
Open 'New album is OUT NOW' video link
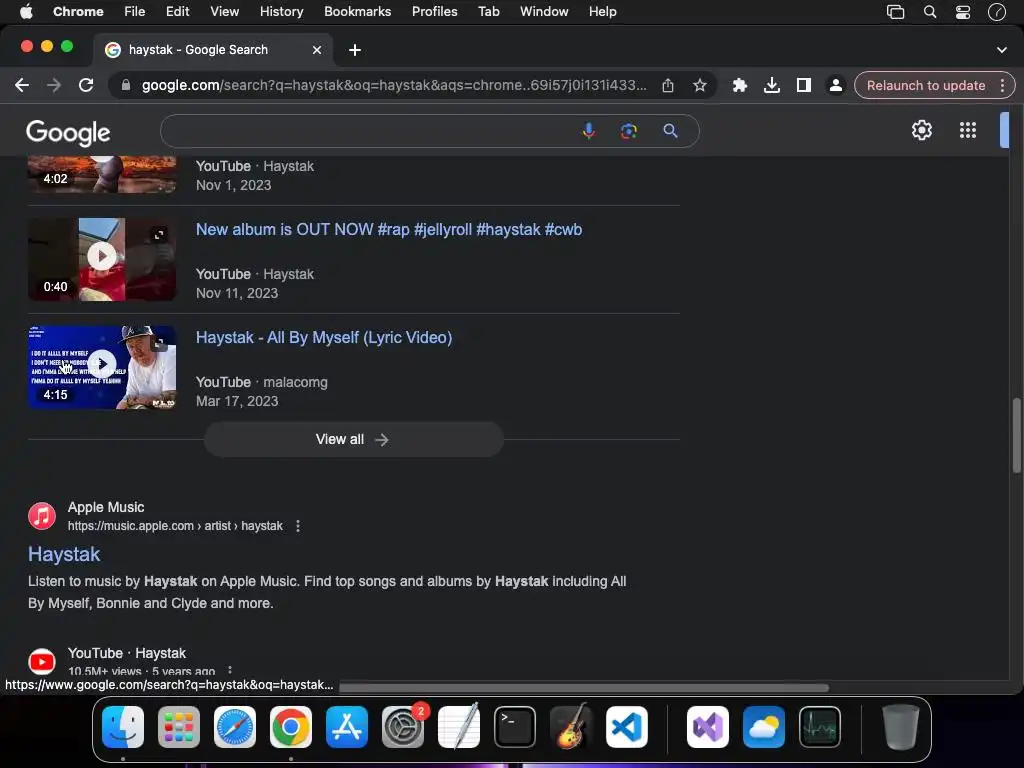389,230
